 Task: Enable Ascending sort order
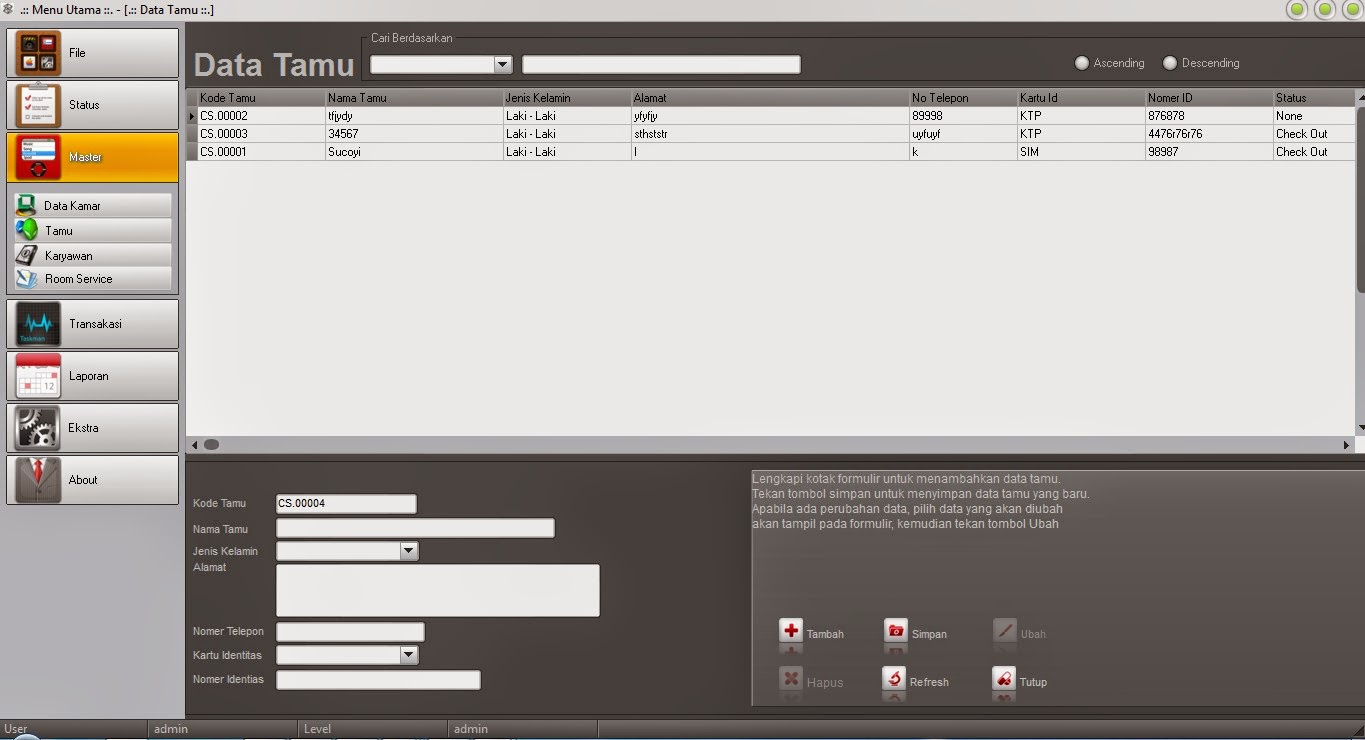[1081, 62]
